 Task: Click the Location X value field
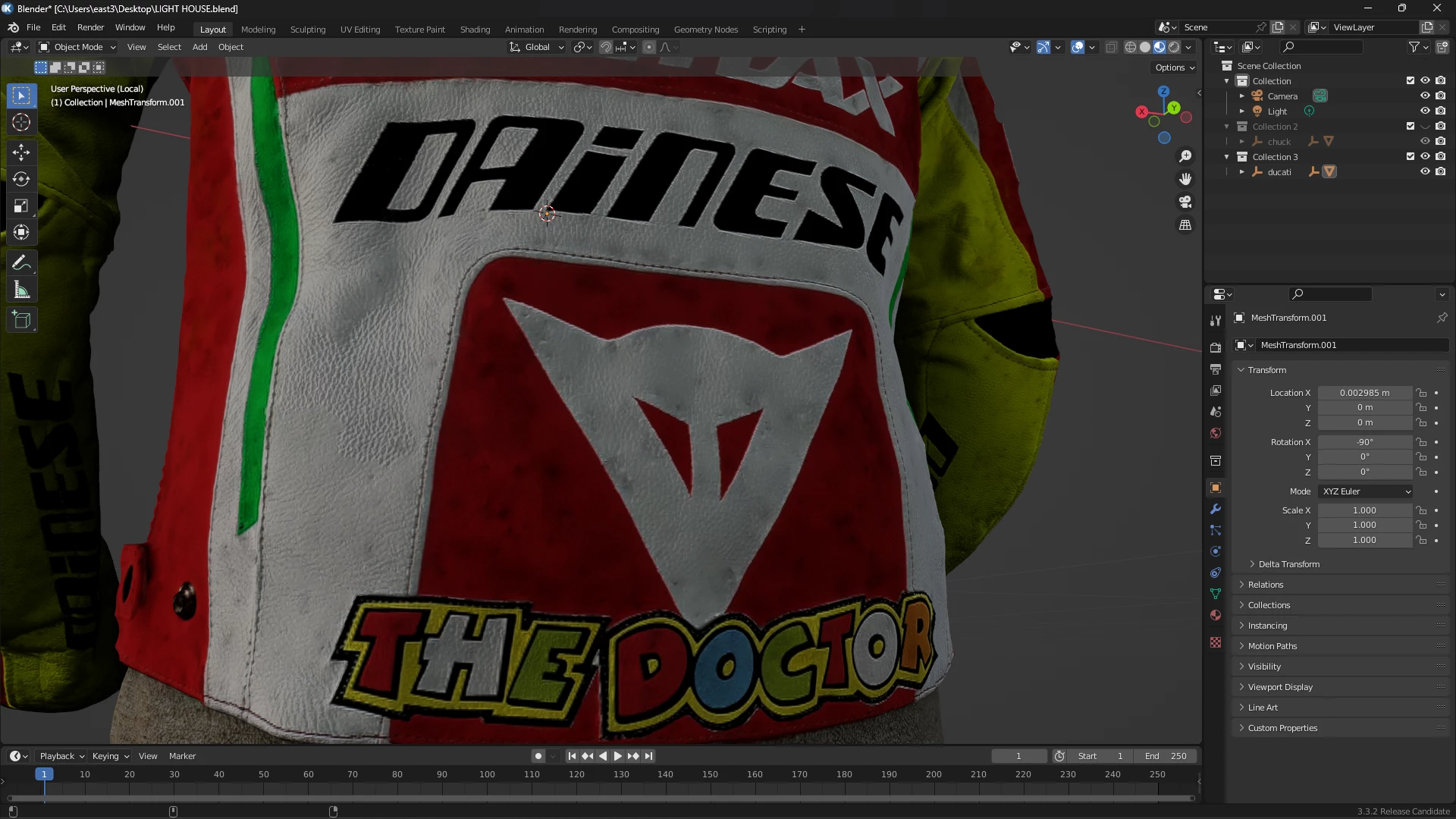point(1364,393)
